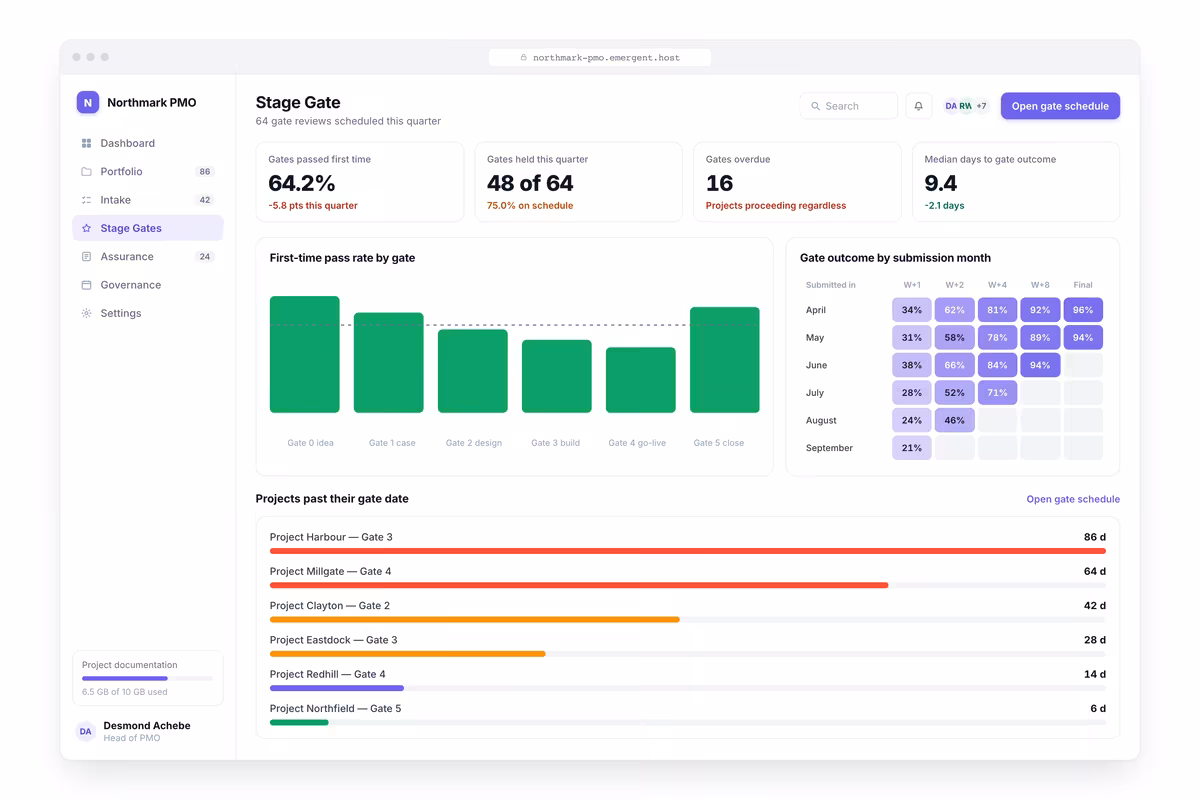Click the northmark-pmo.emergent.host address bar

pos(600,58)
